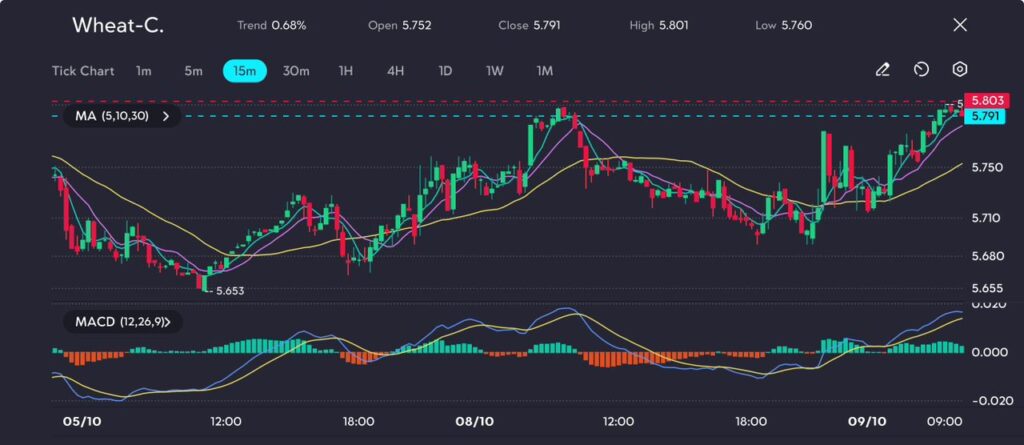Click the red 5.803 price label
Screen dimensions: 1024x445
(985, 102)
